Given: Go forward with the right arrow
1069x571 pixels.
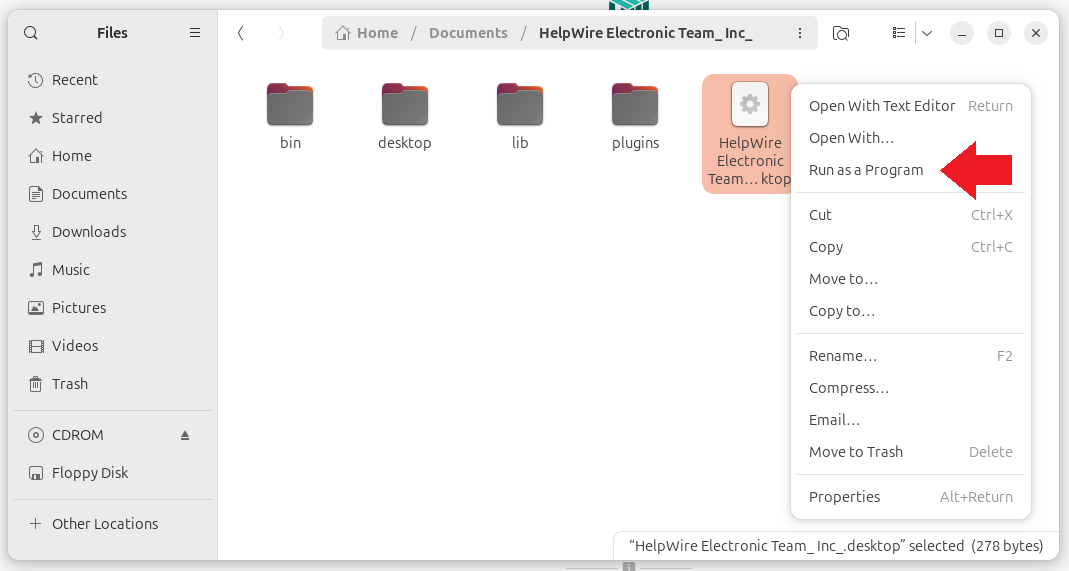Looking at the screenshot, I should [x=281, y=33].
